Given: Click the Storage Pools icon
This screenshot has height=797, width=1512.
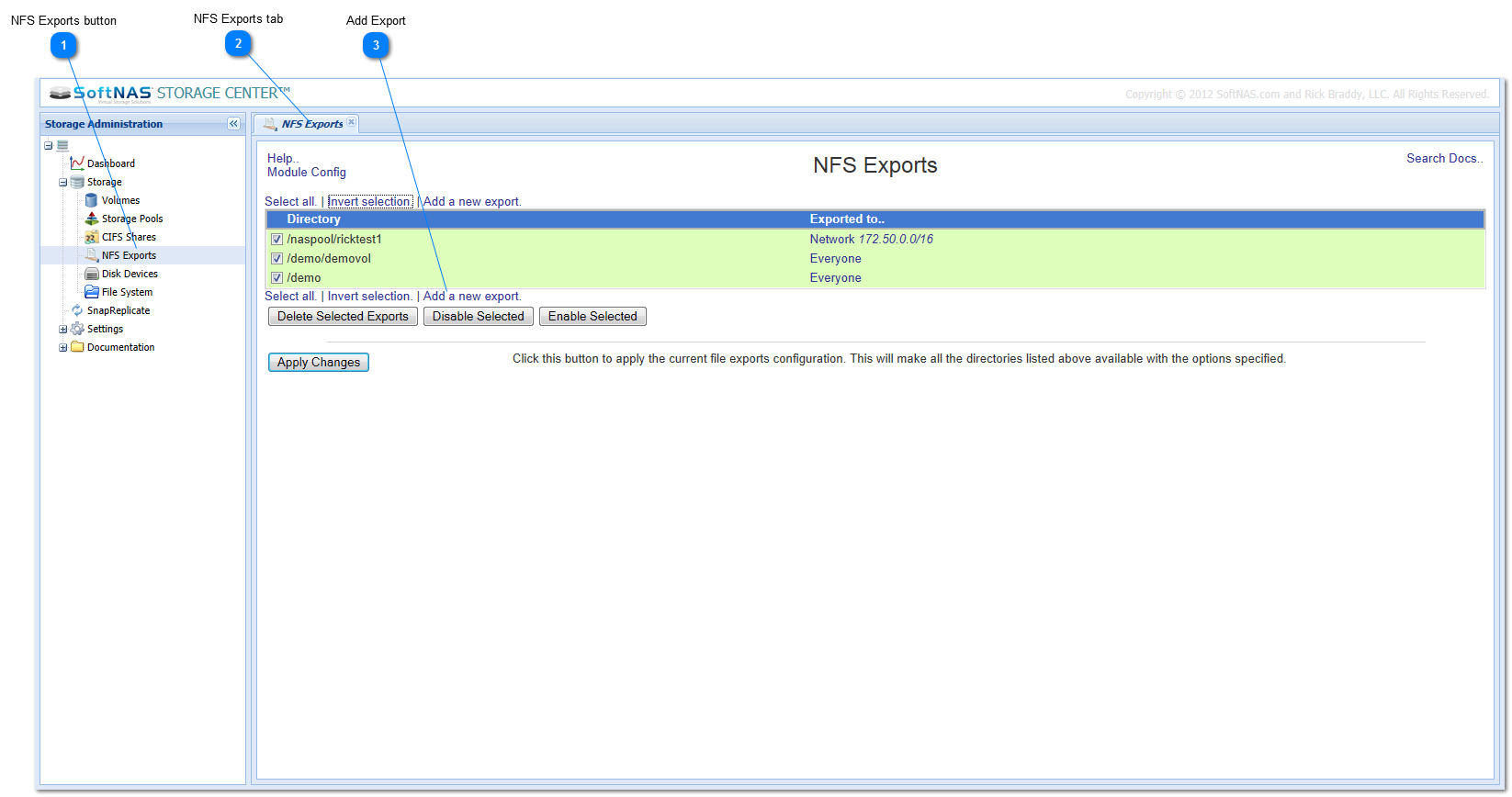Looking at the screenshot, I should pos(91,219).
